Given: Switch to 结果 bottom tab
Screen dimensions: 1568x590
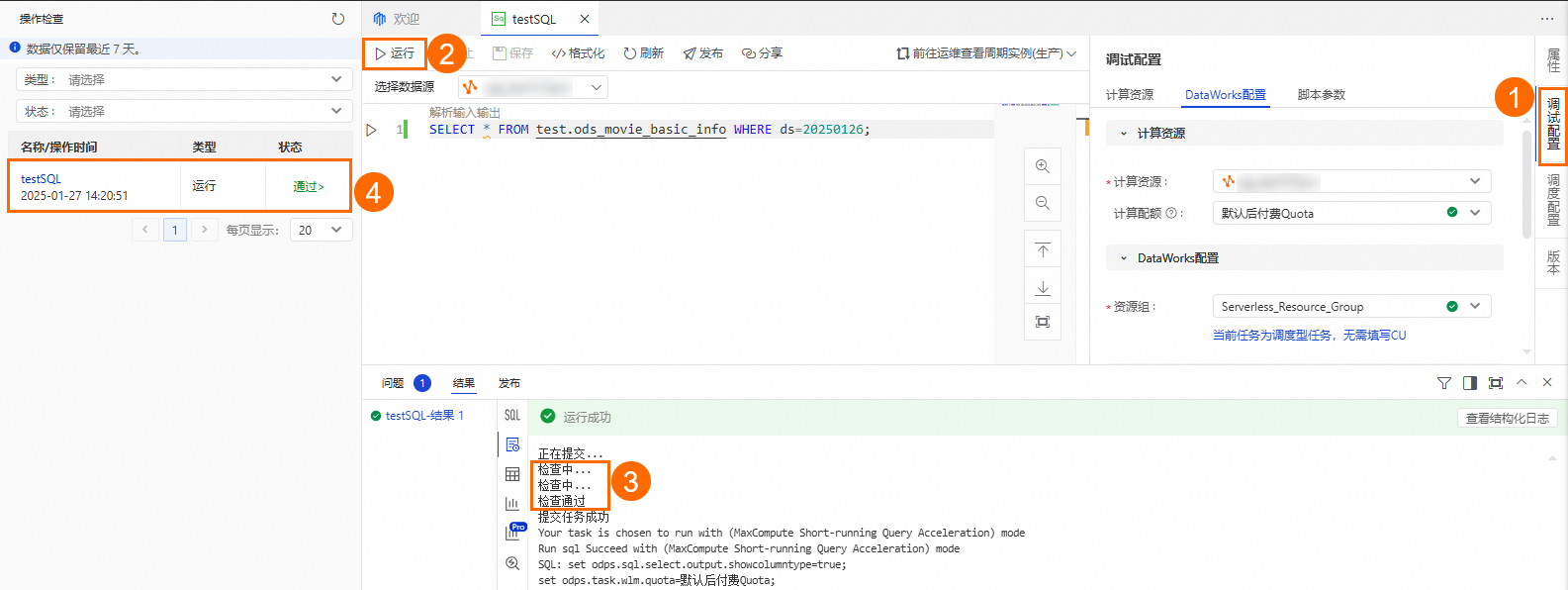Looking at the screenshot, I should pos(464,383).
